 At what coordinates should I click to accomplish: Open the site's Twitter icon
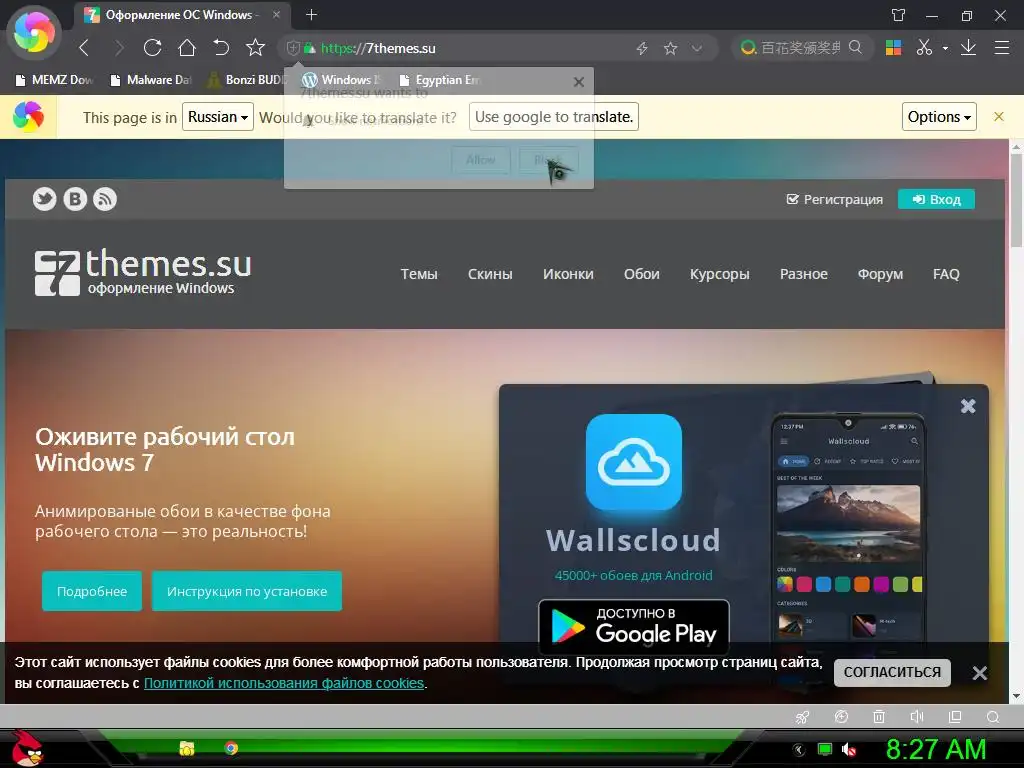tap(44, 199)
